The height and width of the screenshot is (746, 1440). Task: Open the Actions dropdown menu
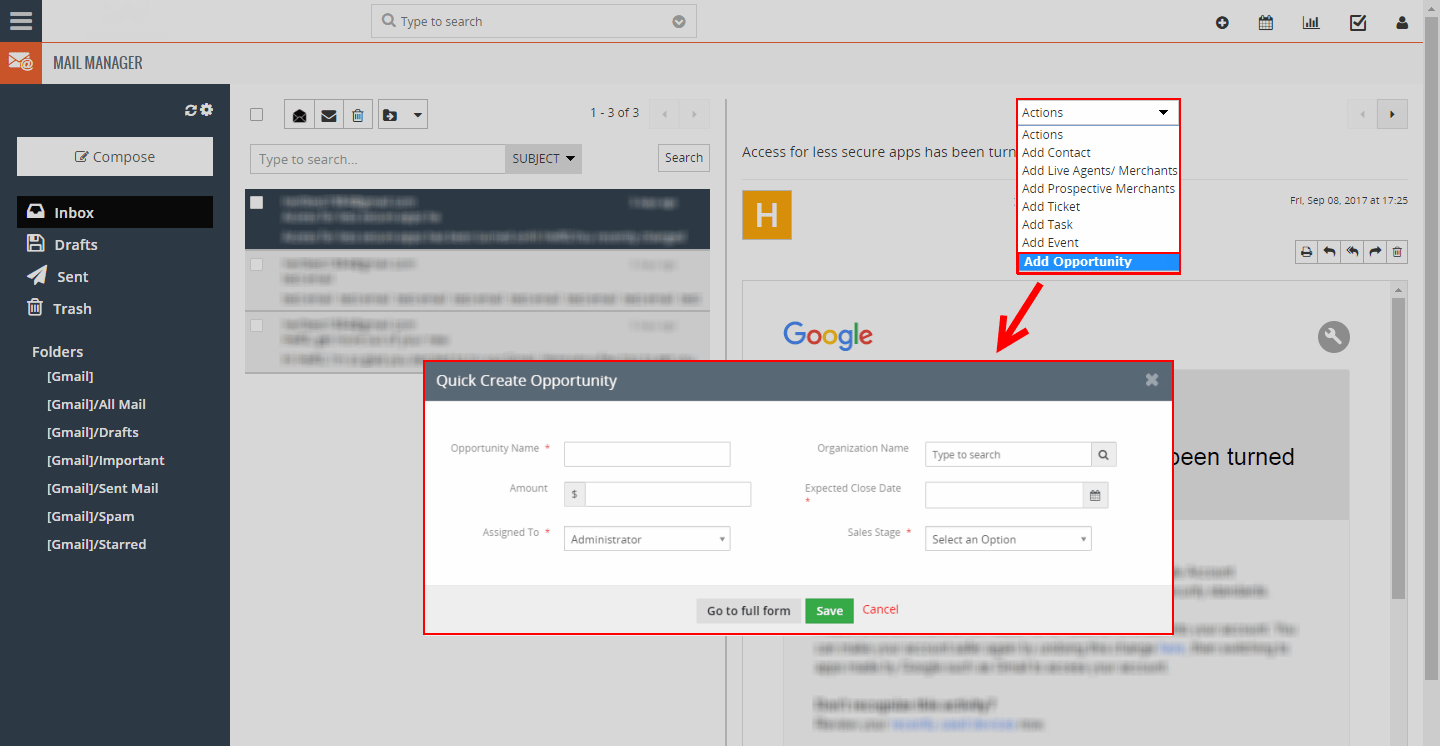click(1097, 112)
